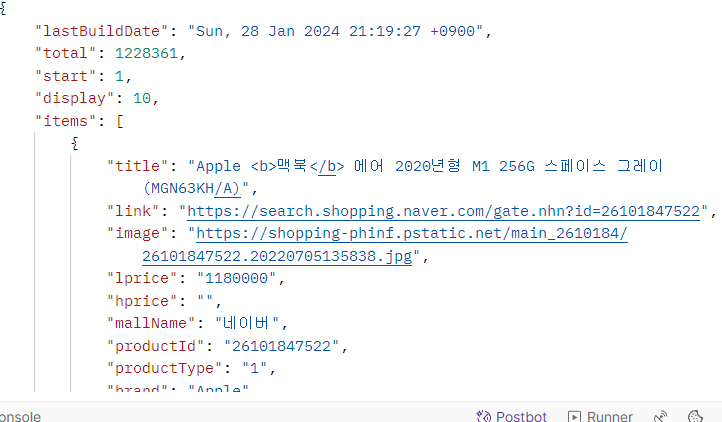
Task: Open Postbot from the status bar
Action: tap(511, 416)
